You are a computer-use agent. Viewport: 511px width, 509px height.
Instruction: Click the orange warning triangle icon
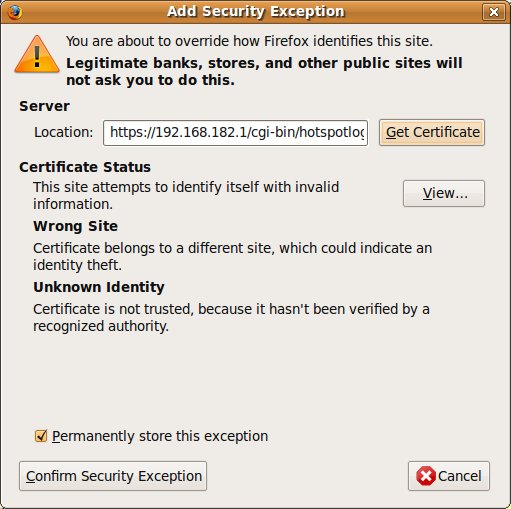click(x=37, y=54)
